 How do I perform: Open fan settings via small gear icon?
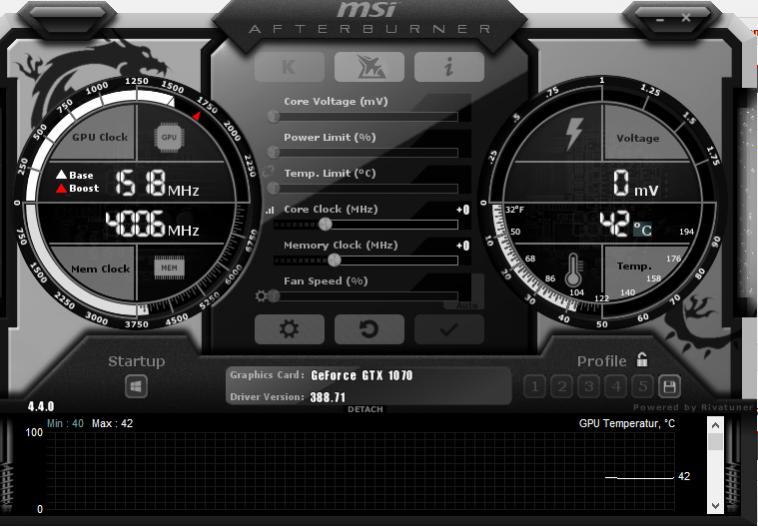click(261, 296)
